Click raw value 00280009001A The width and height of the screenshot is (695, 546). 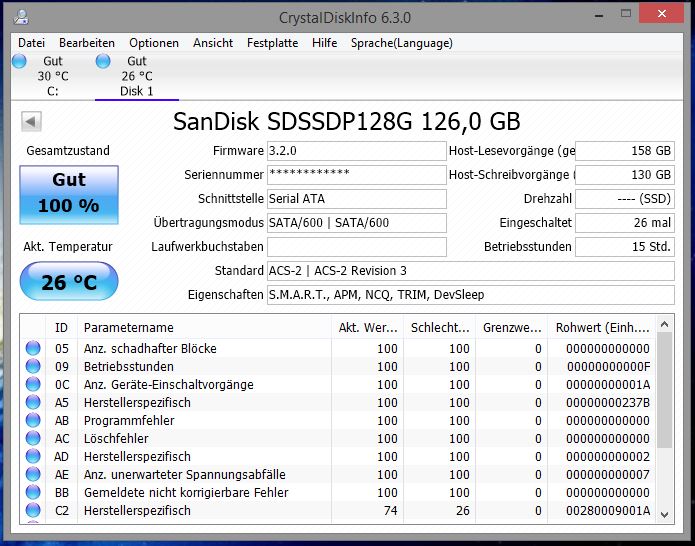click(x=608, y=511)
